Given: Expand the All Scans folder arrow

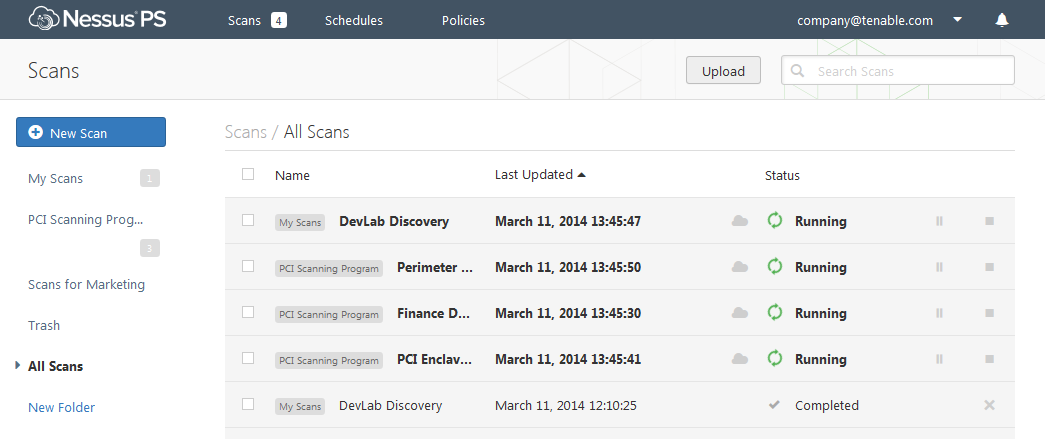Looking at the screenshot, I should [x=18, y=366].
